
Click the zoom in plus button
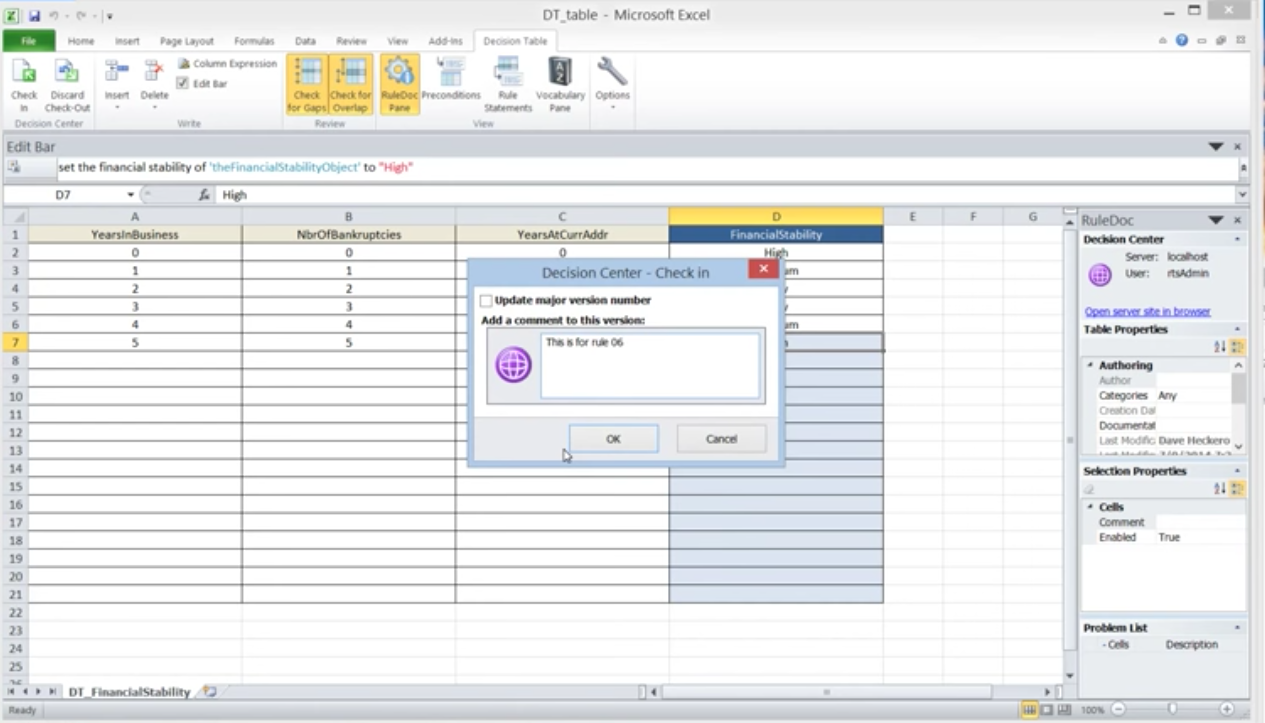tap(1227, 709)
